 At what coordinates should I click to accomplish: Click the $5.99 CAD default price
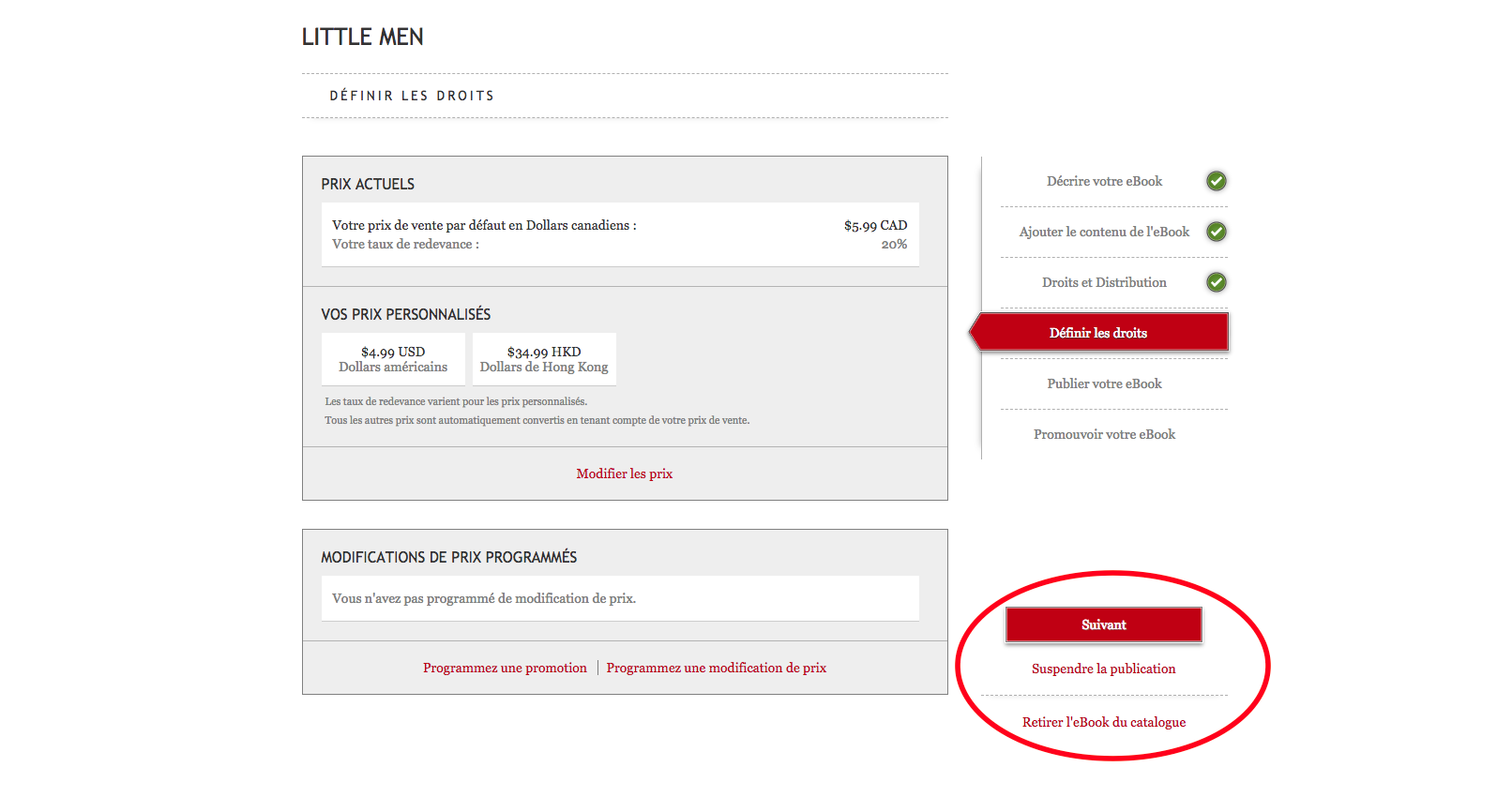(x=875, y=225)
